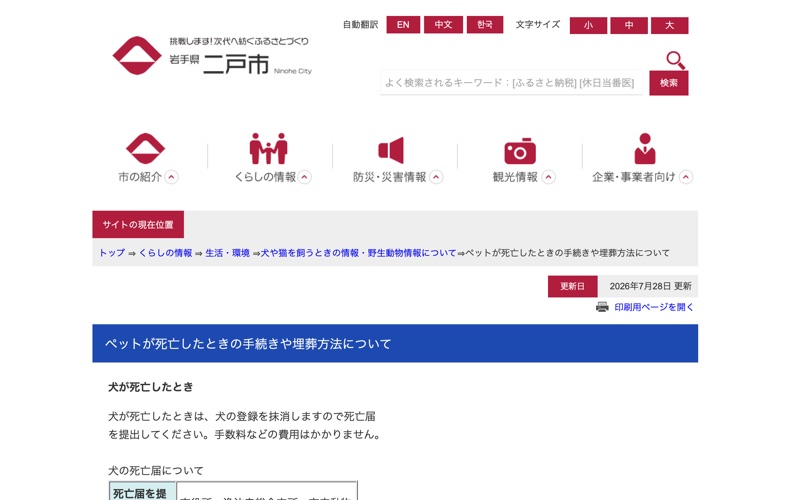Open the Ninohe City logo home link
This screenshot has height=500, width=800.
[212, 56]
